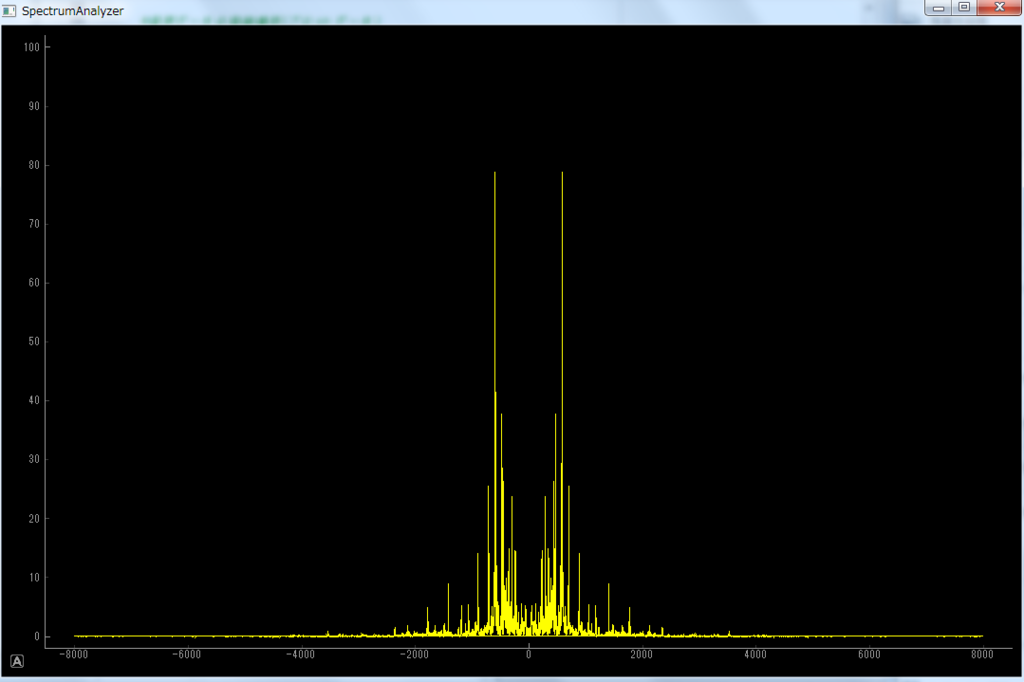Click the x-axis label 8000
The width and height of the screenshot is (1024, 682).
tap(982, 654)
